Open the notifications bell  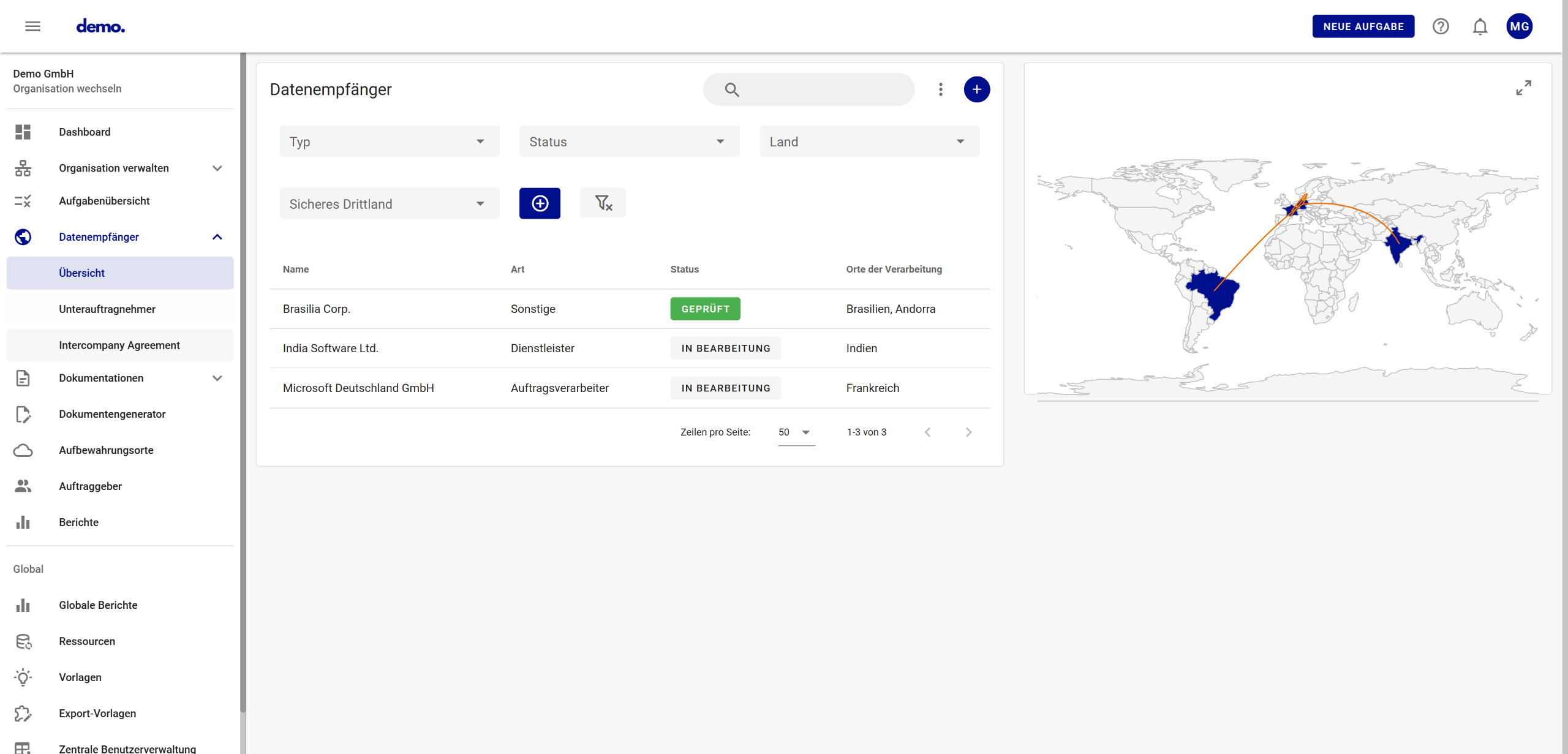click(1480, 26)
